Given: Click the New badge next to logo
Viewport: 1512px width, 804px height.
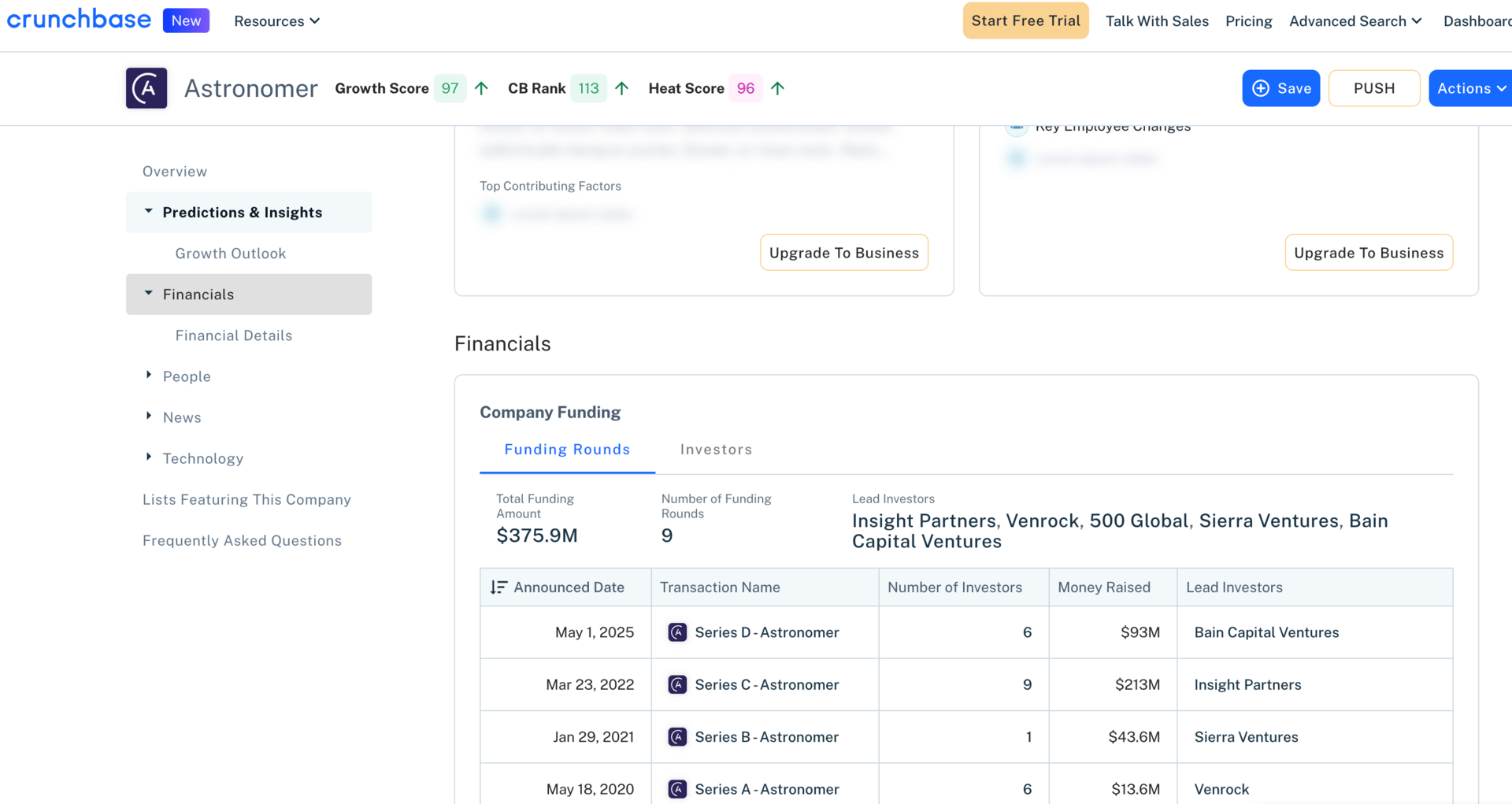Looking at the screenshot, I should pyautogui.click(x=186, y=20).
